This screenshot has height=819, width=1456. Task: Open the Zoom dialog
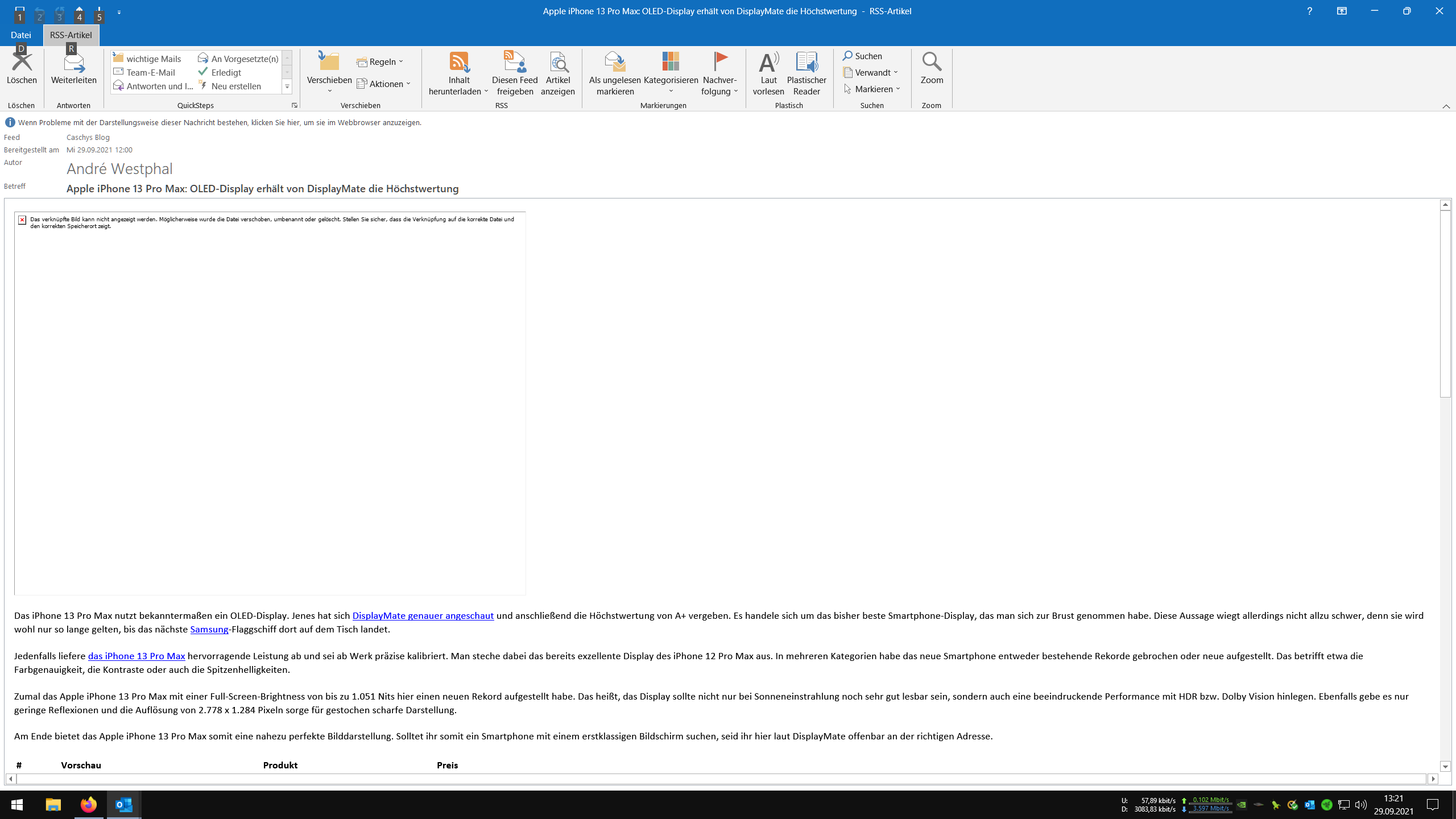pyautogui.click(x=932, y=68)
